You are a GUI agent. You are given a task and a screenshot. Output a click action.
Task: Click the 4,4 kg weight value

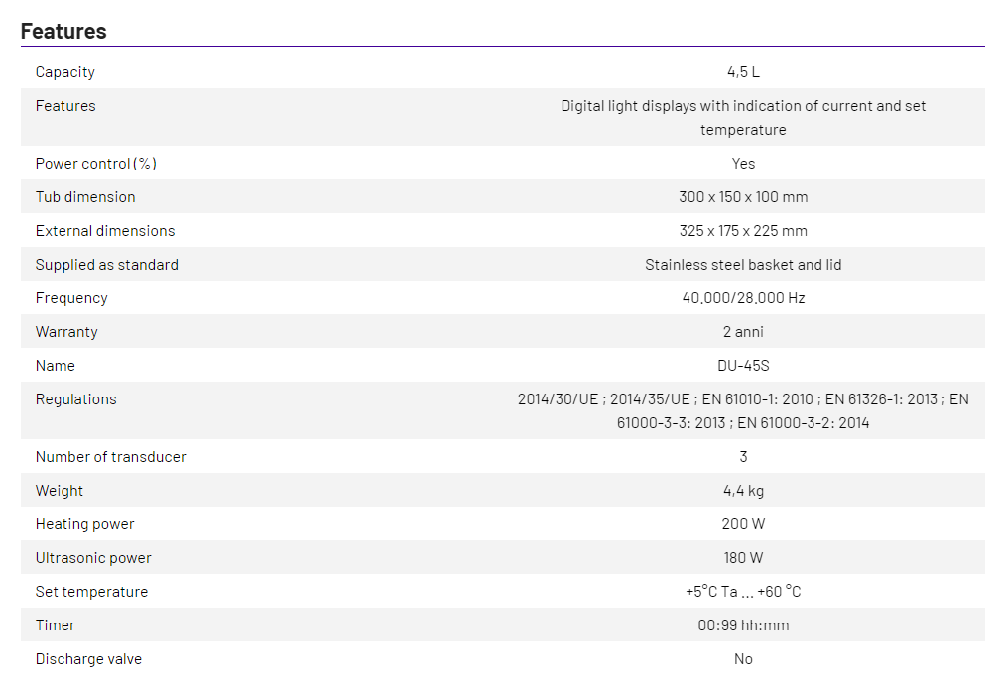coord(743,491)
